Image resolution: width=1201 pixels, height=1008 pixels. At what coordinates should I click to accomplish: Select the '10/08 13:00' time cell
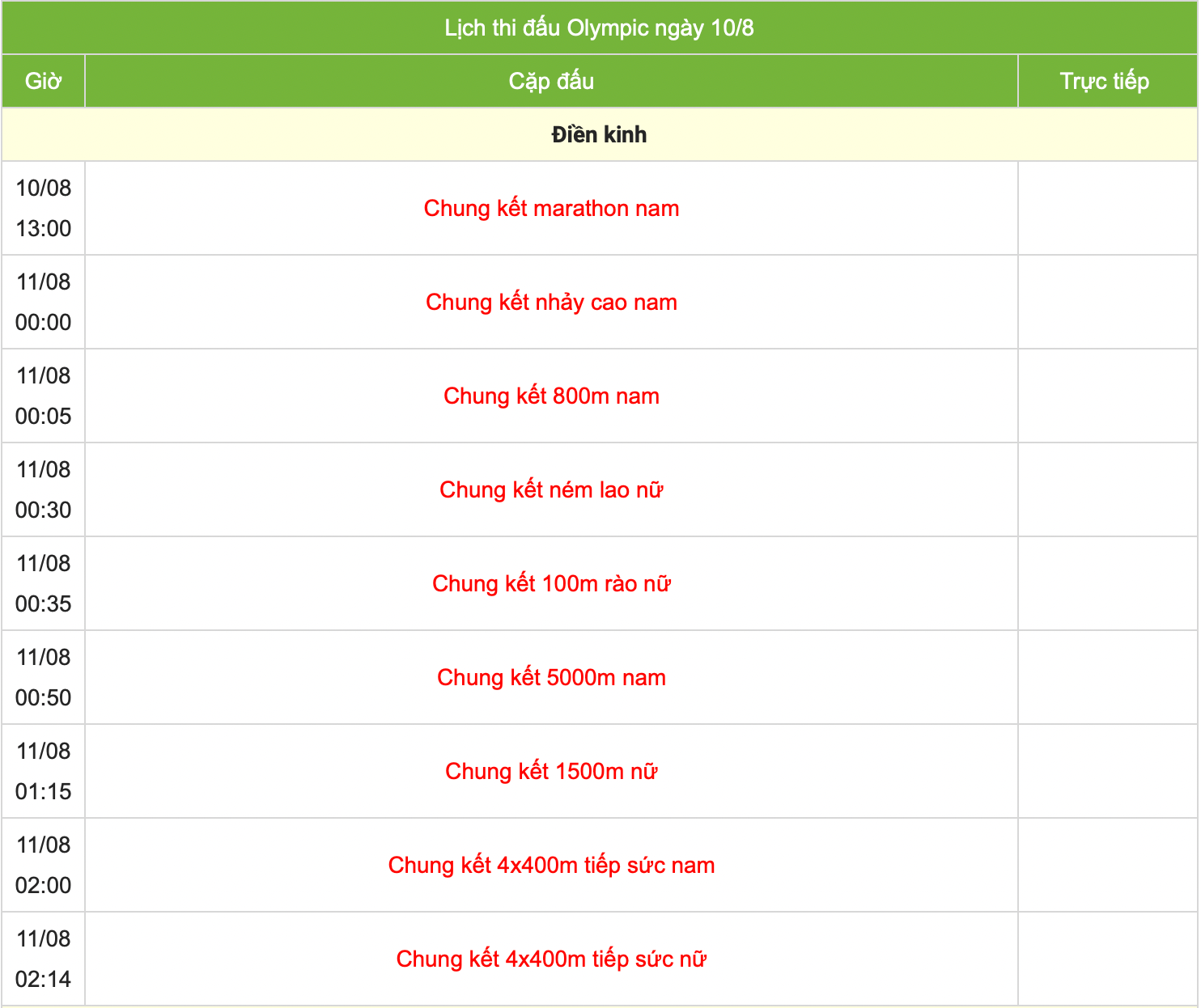point(44,209)
